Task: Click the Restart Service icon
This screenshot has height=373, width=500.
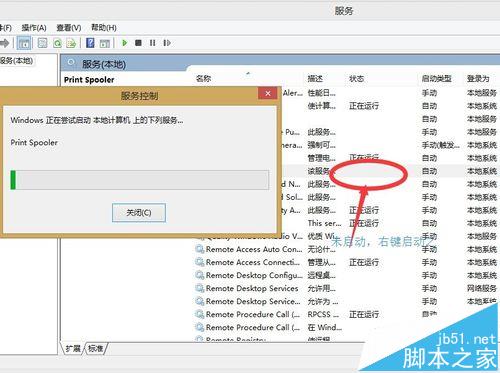Action: pos(167,43)
